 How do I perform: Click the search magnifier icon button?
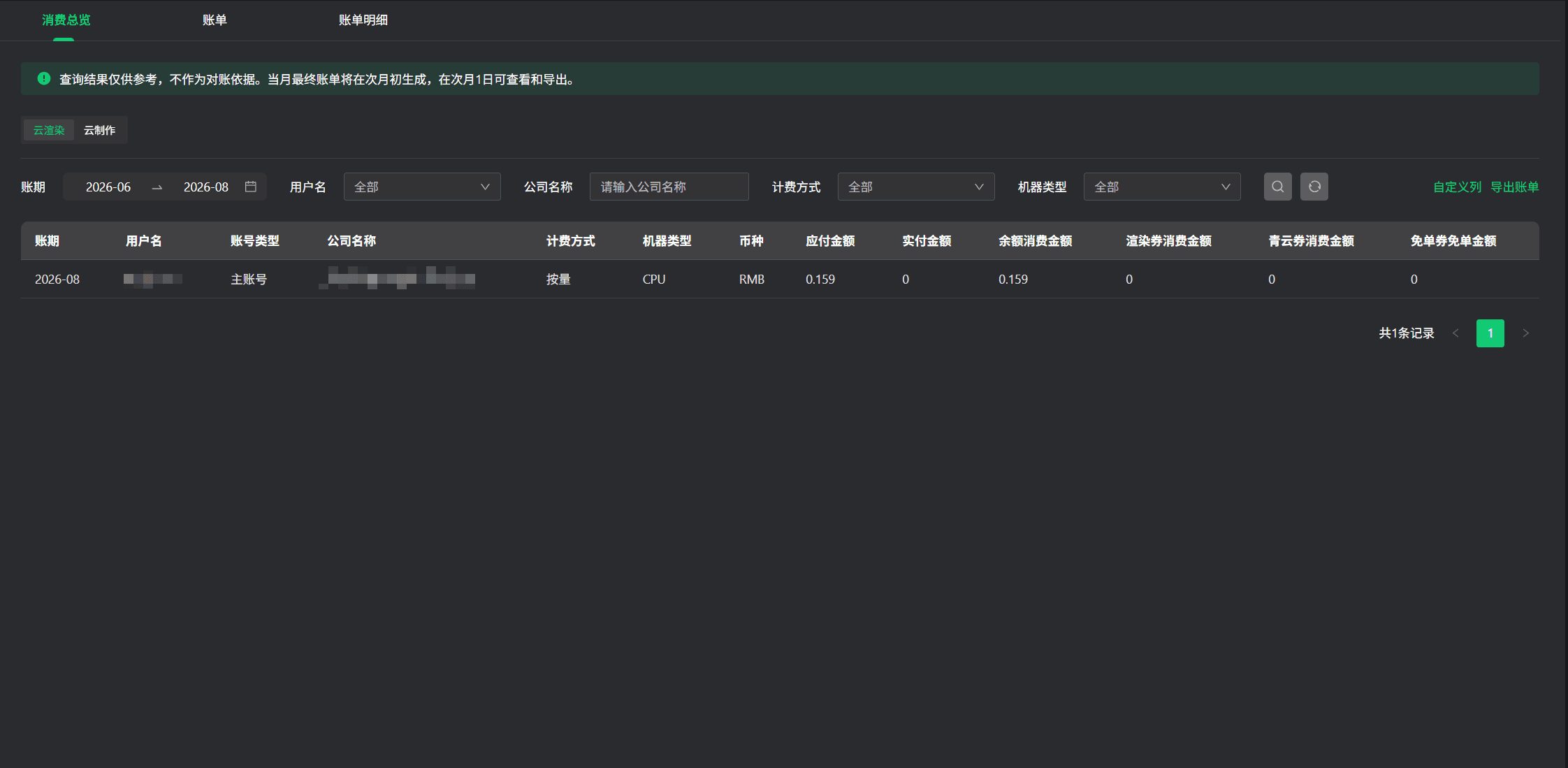1277,187
